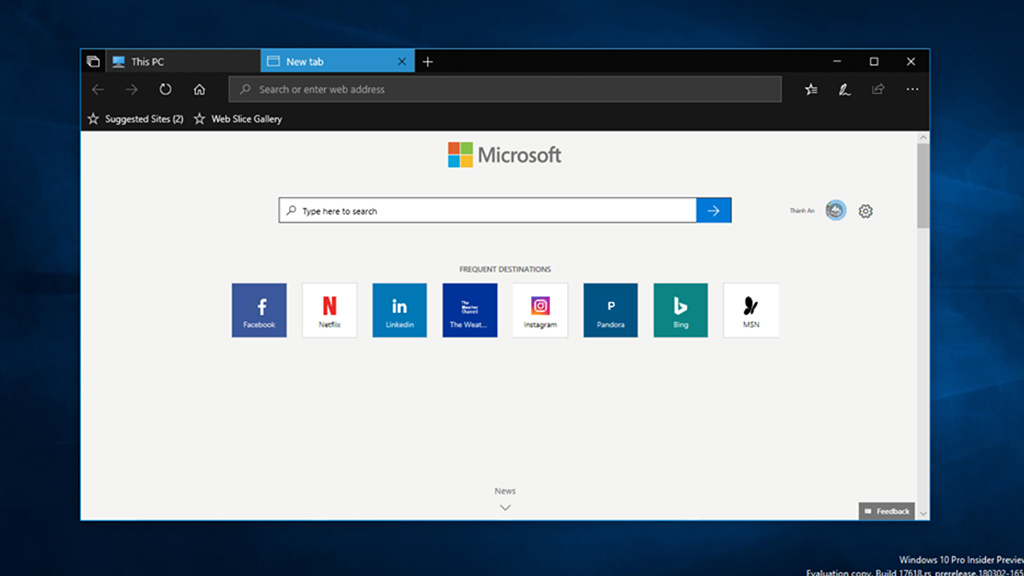This screenshot has width=1024, height=576.
Task: Go forward with the forward arrow
Action: pos(131,89)
